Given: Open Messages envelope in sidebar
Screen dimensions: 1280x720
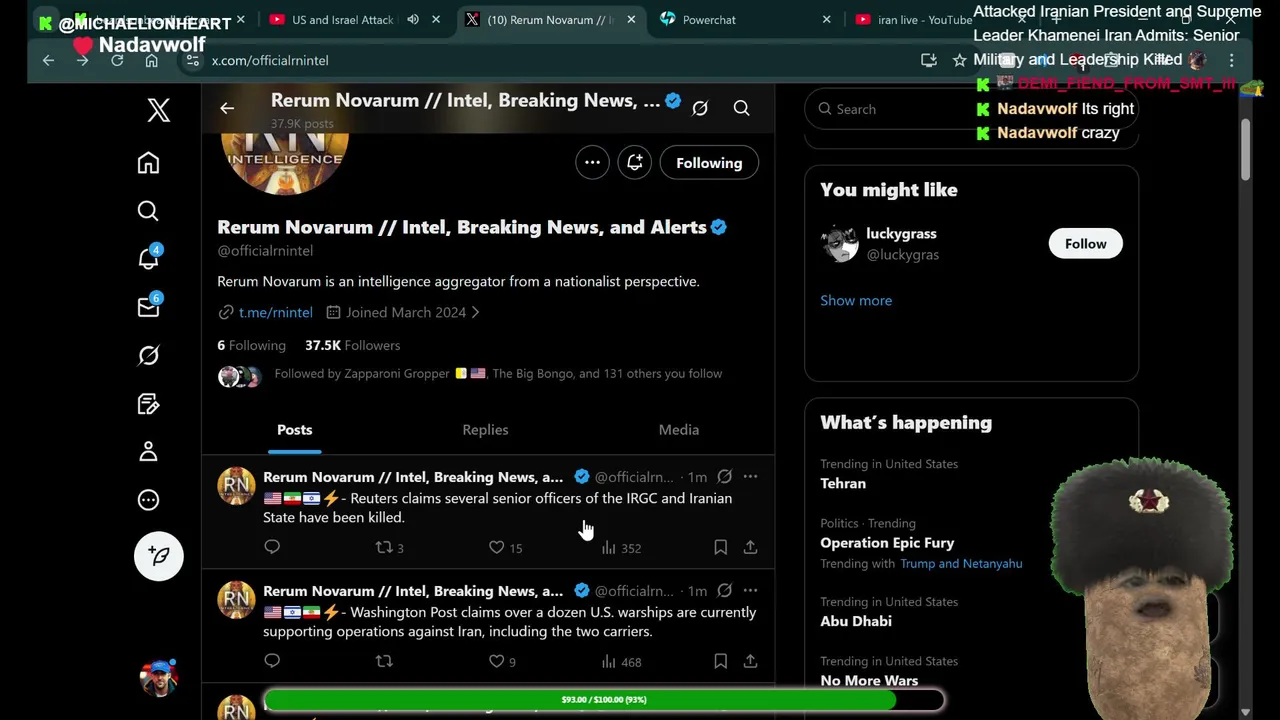Looking at the screenshot, I should (148, 306).
